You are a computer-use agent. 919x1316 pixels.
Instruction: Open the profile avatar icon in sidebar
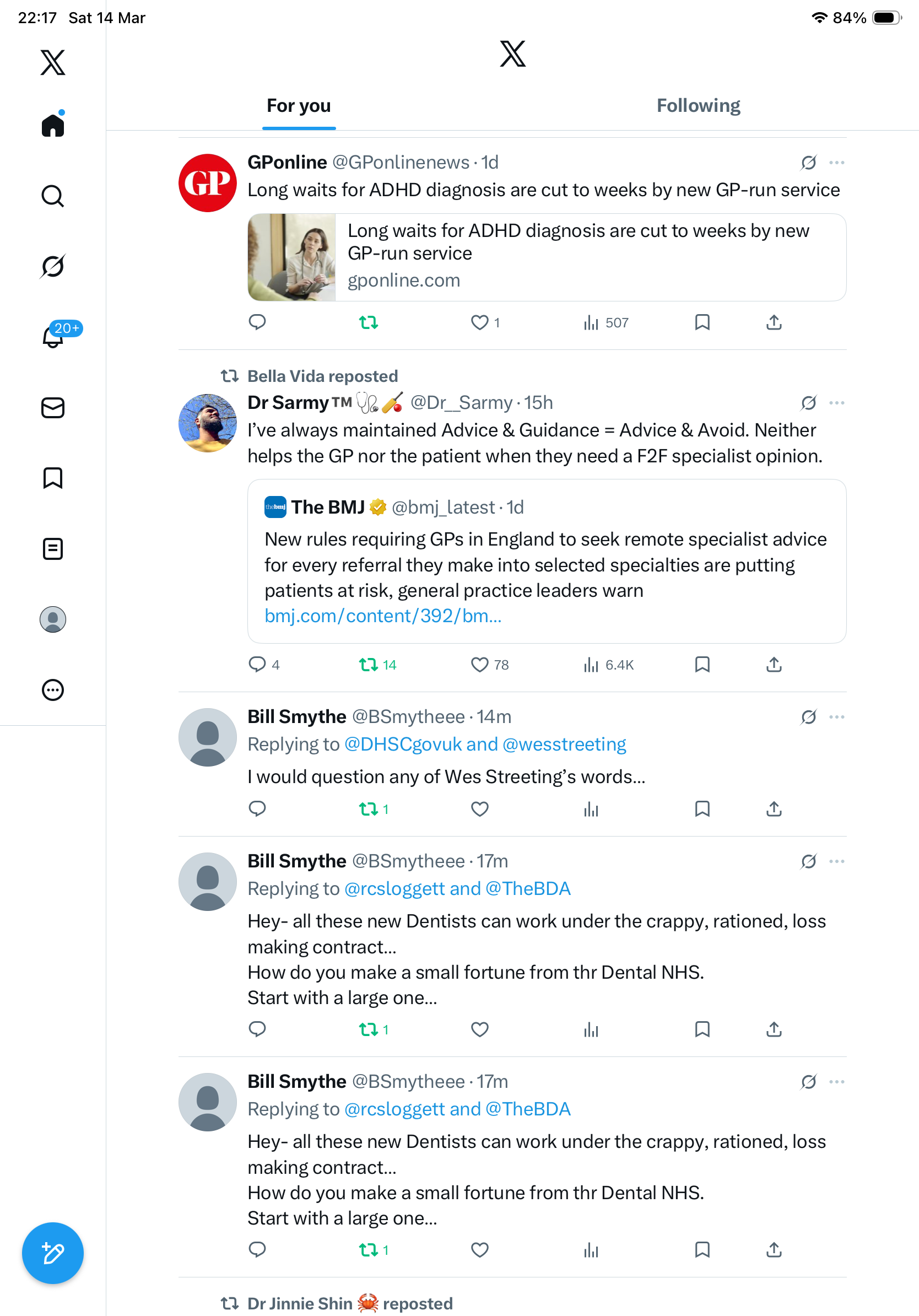[x=53, y=619]
